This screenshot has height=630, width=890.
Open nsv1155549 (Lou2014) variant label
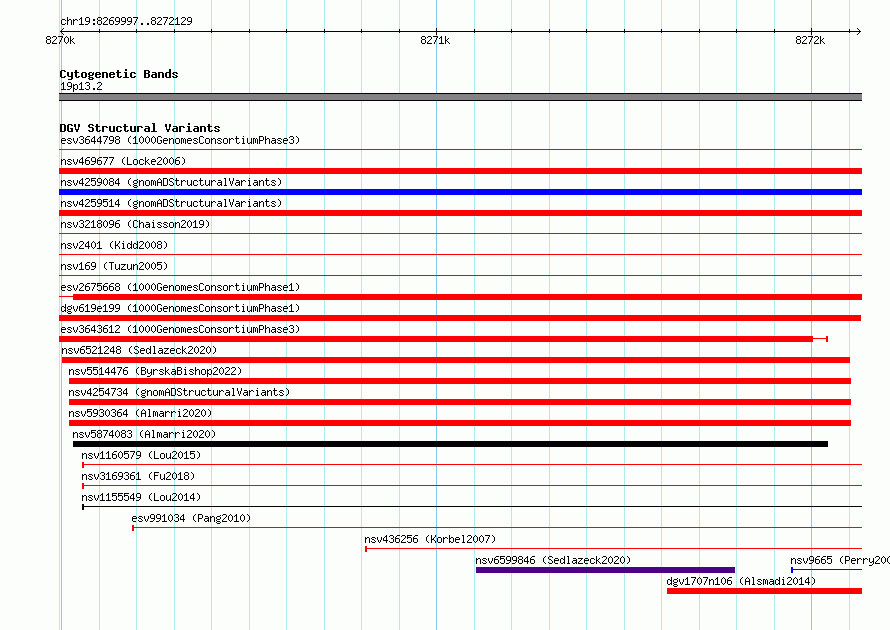[x=141, y=497]
